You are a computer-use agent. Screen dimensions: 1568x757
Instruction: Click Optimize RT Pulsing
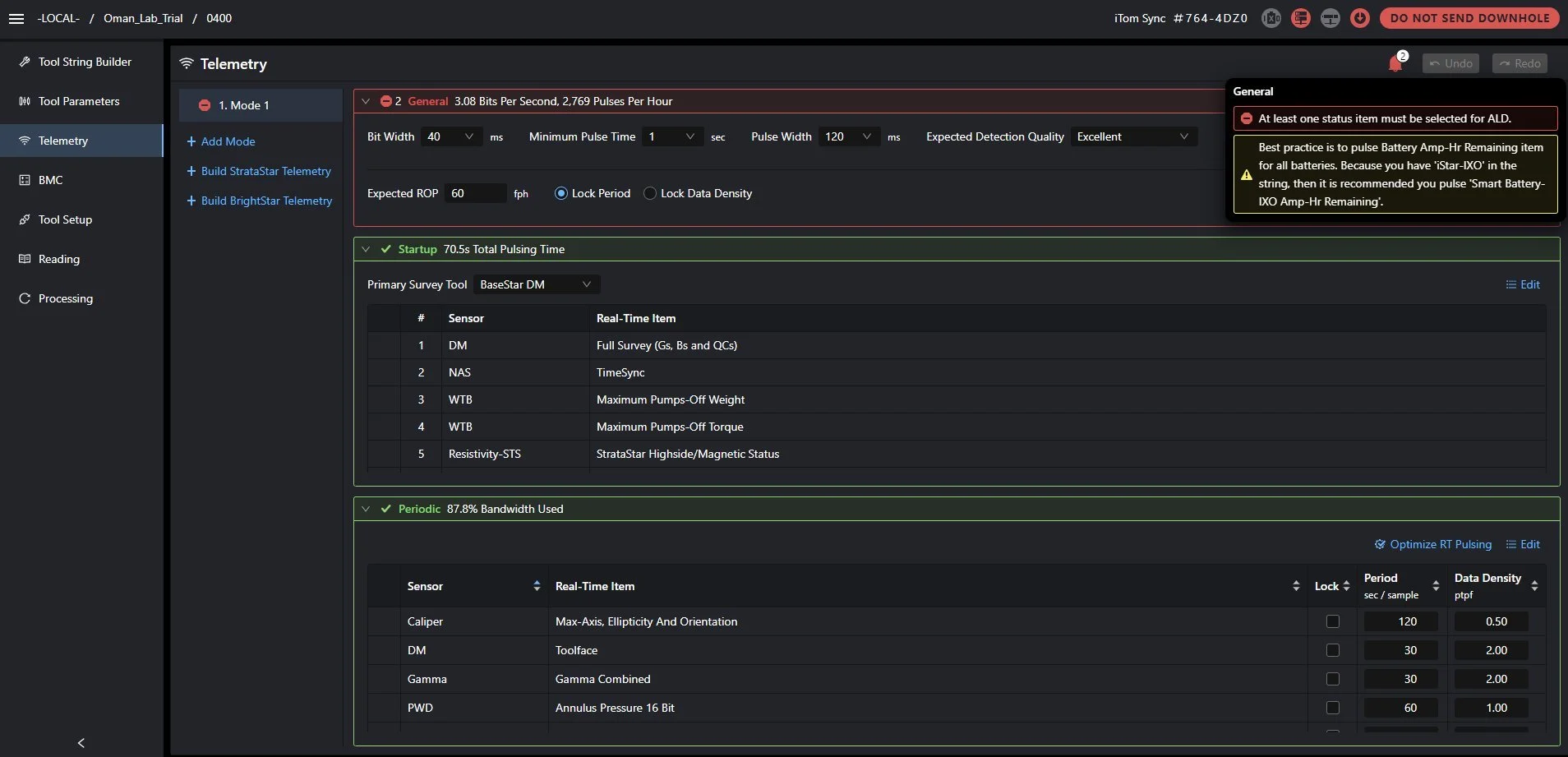(x=1432, y=543)
